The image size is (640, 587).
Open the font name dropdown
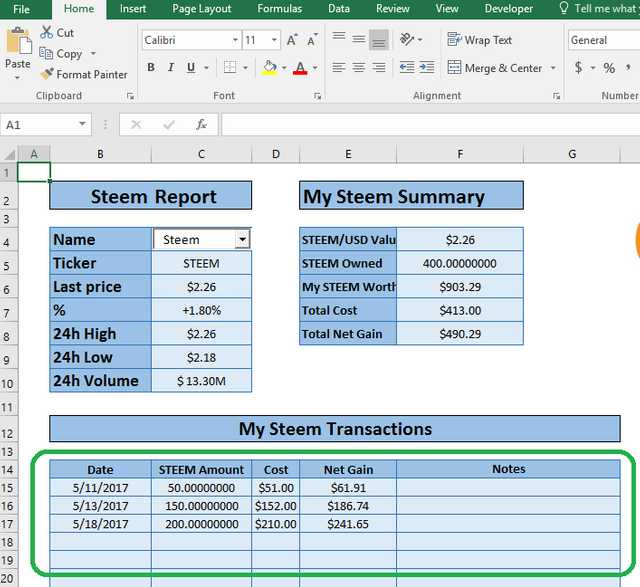click(x=235, y=40)
